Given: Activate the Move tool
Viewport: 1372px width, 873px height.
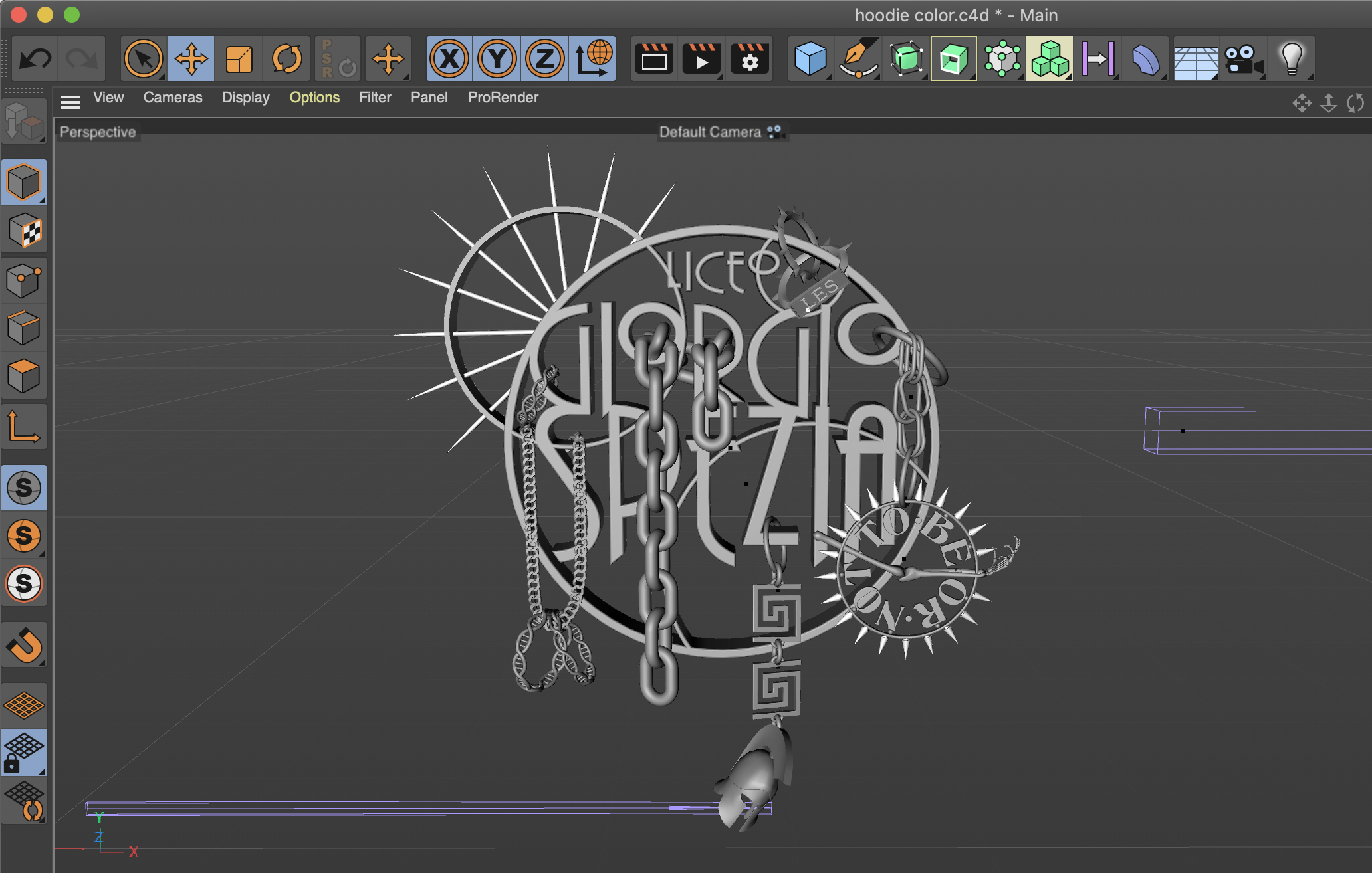Looking at the screenshot, I should tap(191, 59).
